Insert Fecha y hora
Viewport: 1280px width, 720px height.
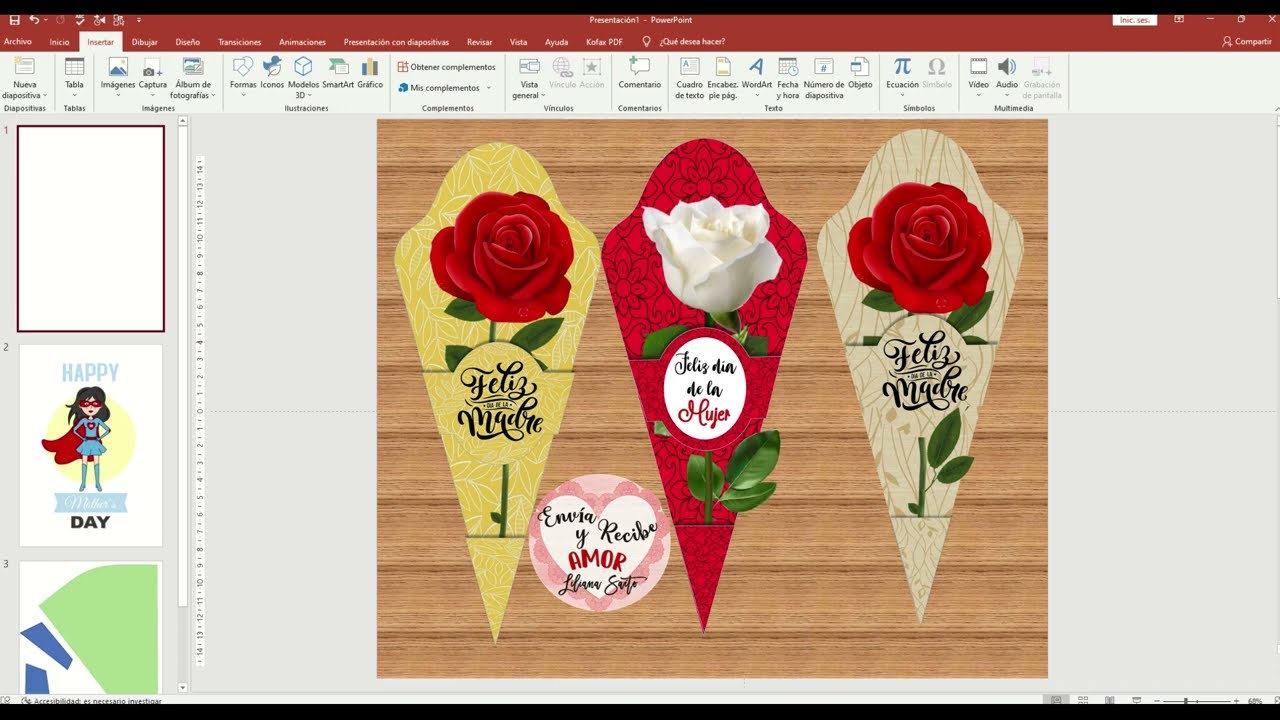(788, 78)
